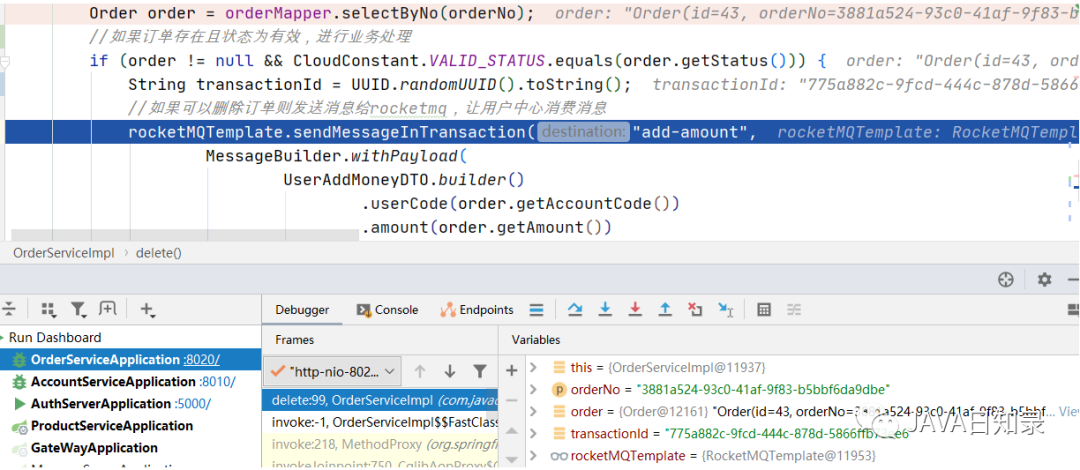Select AccountServiceApplication in Run Dashboard

[113, 381]
